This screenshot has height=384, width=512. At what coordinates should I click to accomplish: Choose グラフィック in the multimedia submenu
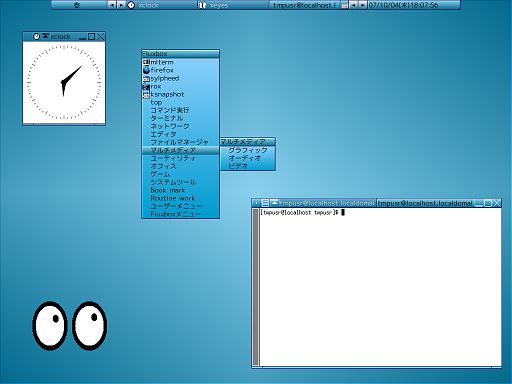point(248,150)
